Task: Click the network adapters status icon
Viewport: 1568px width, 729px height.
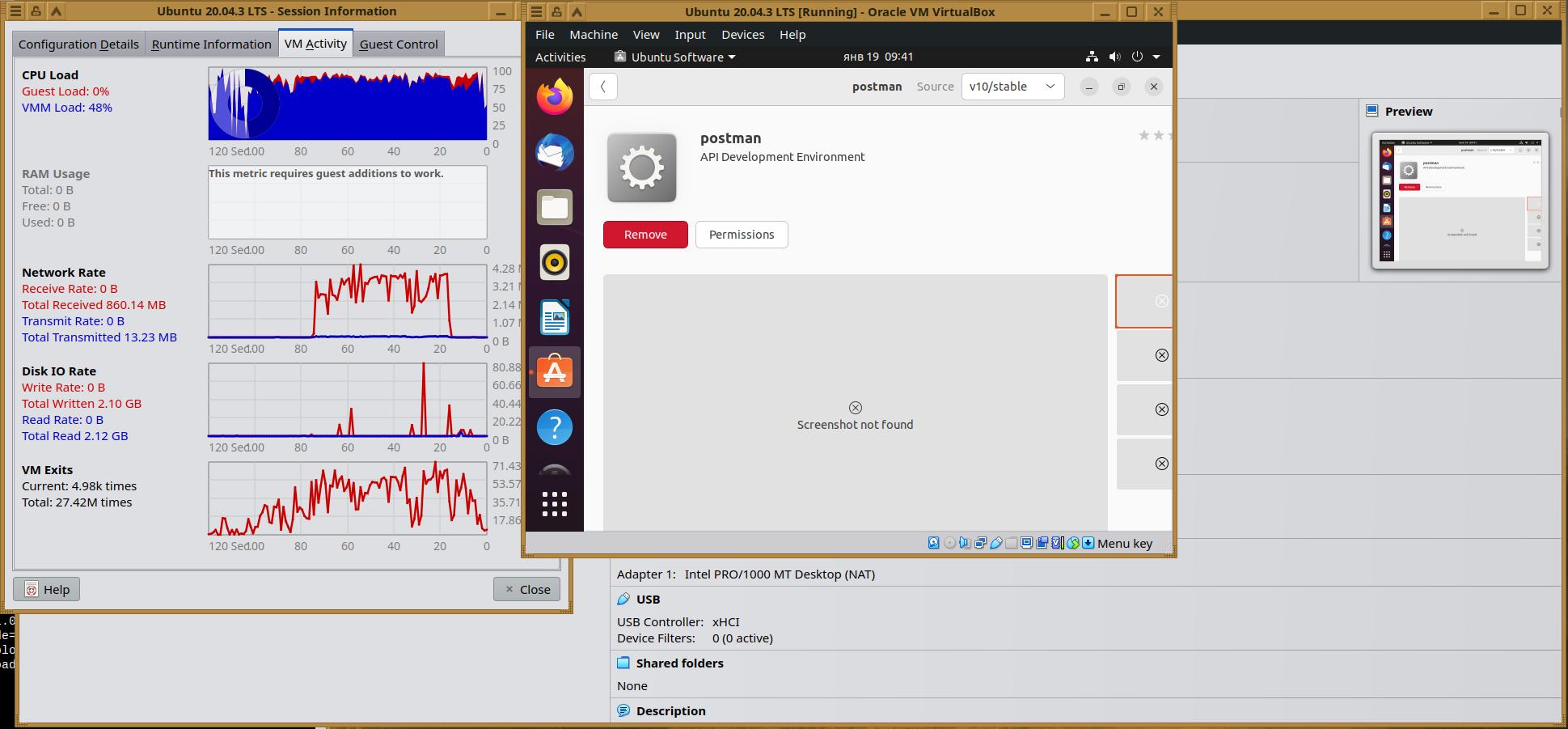Action: coord(980,543)
